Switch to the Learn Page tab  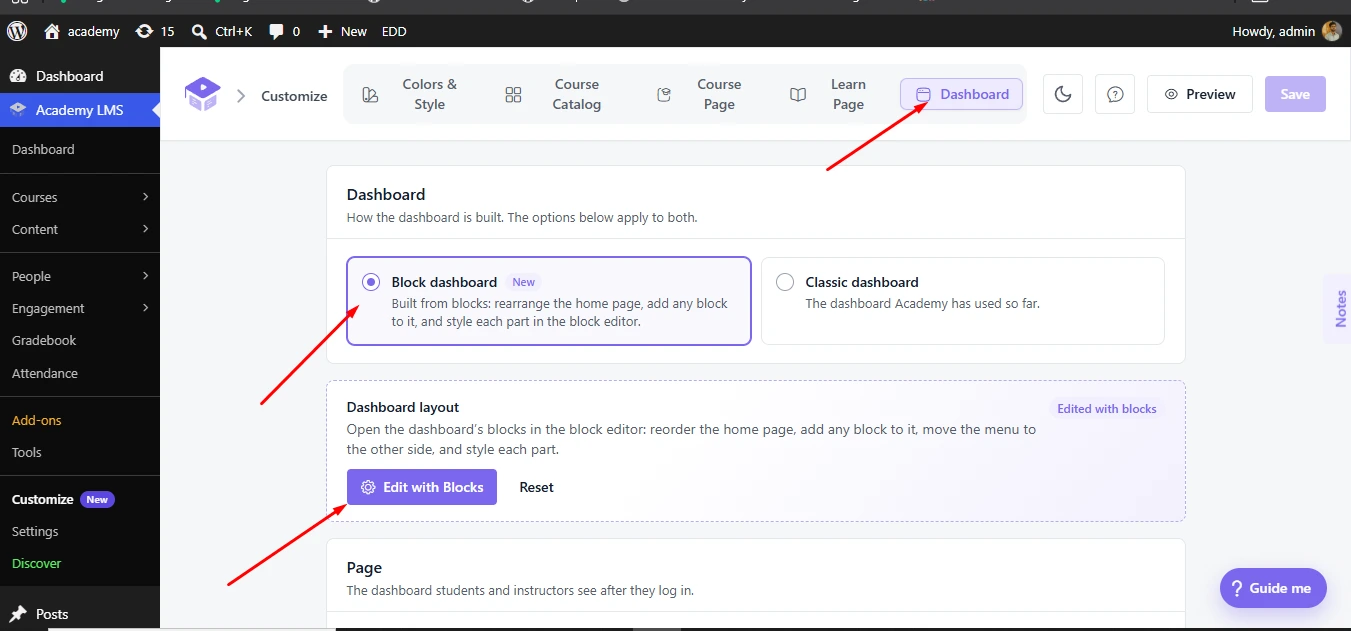pos(829,94)
